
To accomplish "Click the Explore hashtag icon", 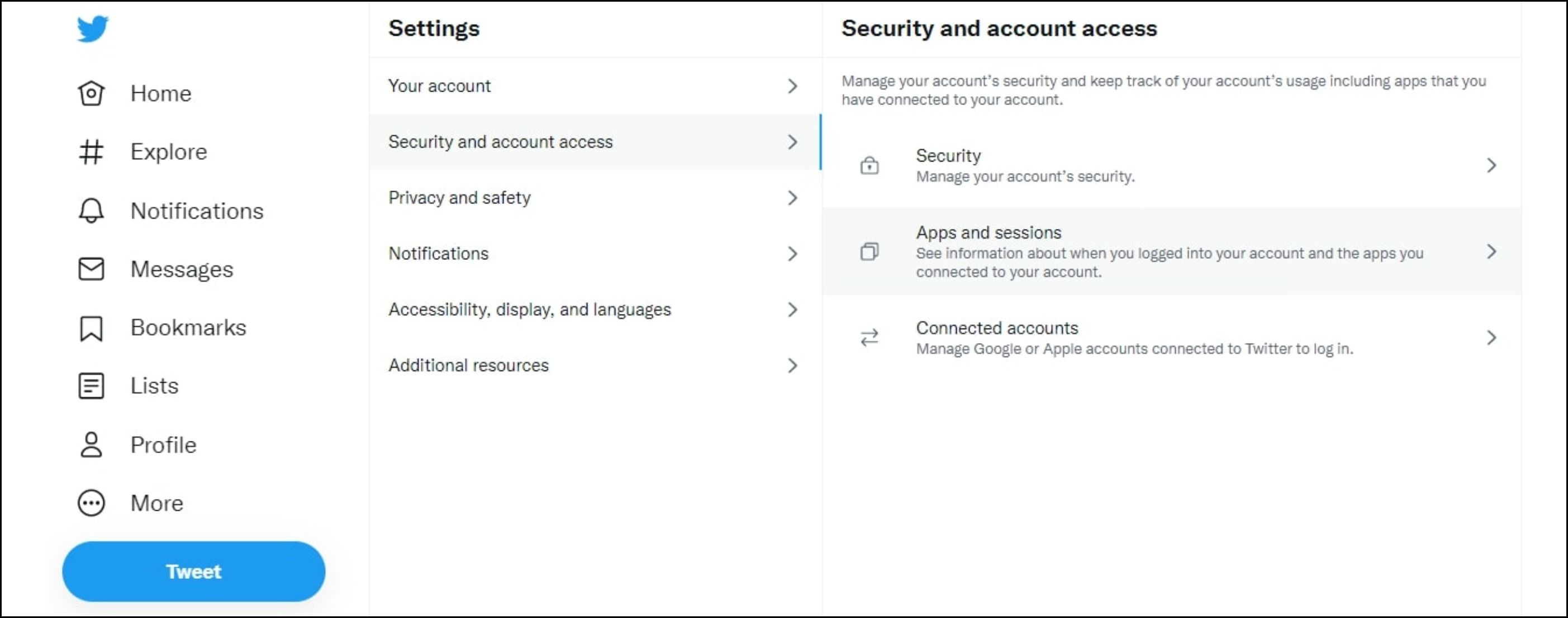I will 91,151.
